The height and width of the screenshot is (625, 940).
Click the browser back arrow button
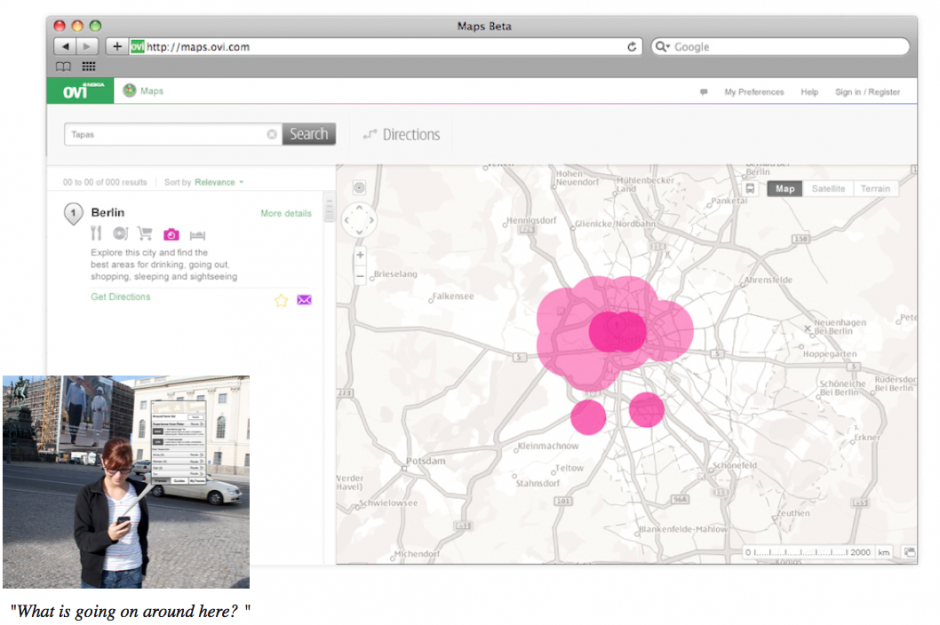click(x=65, y=46)
